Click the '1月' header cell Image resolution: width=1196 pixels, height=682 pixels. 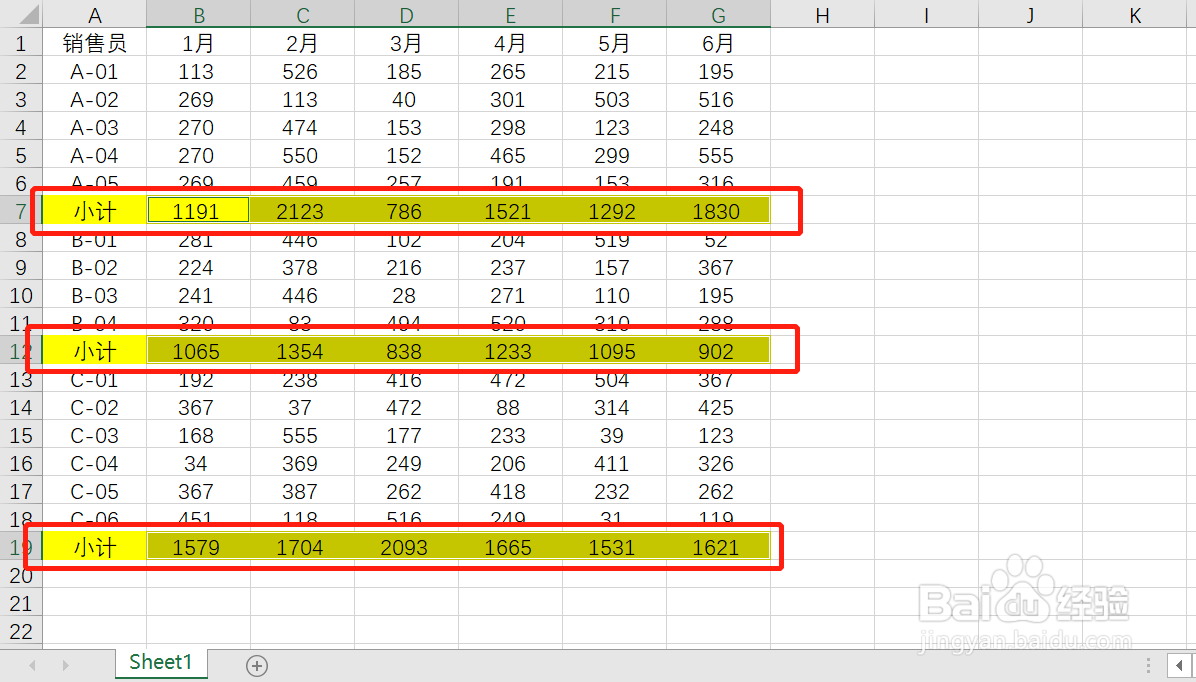click(198, 43)
